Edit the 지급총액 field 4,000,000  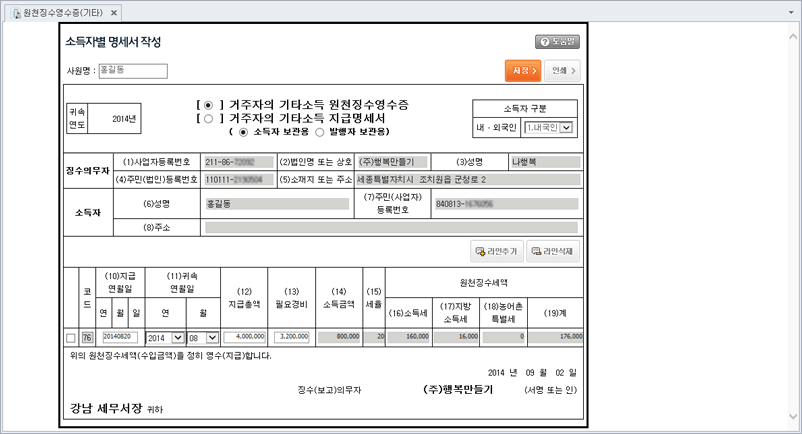[x=244, y=337]
